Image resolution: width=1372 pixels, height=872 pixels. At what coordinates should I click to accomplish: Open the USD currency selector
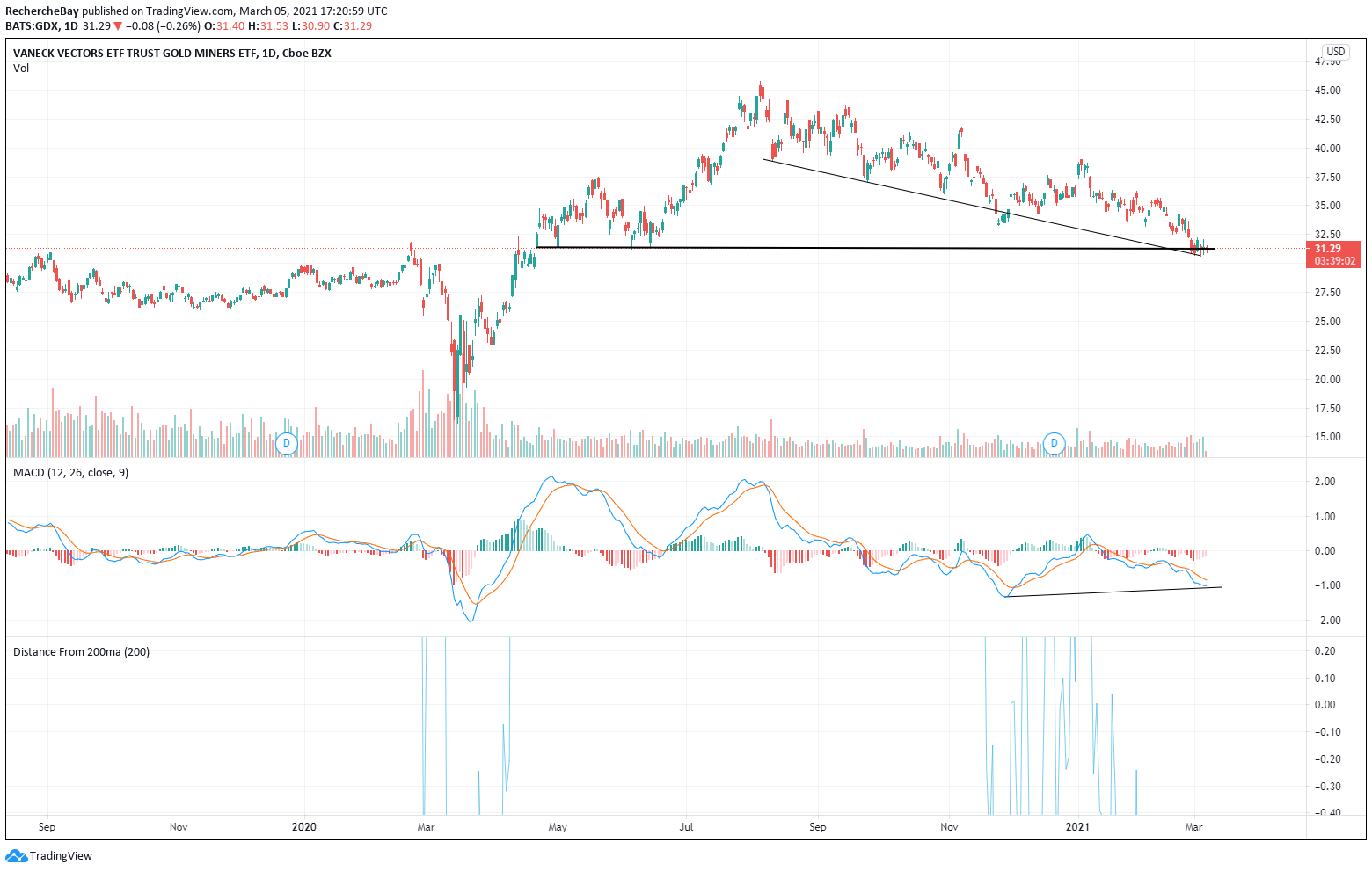[x=1336, y=52]
